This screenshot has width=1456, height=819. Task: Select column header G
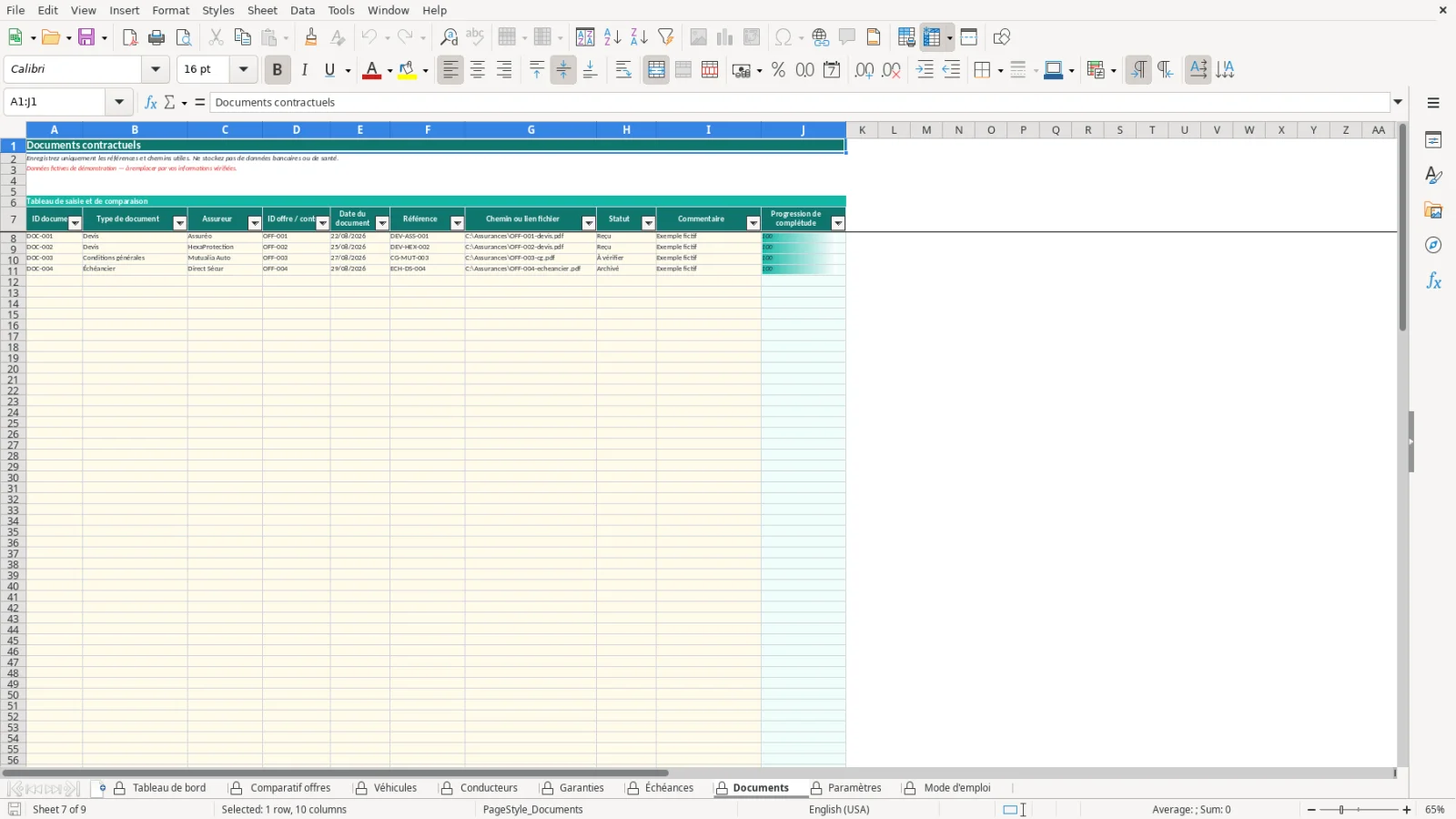[x=531, y=130]
